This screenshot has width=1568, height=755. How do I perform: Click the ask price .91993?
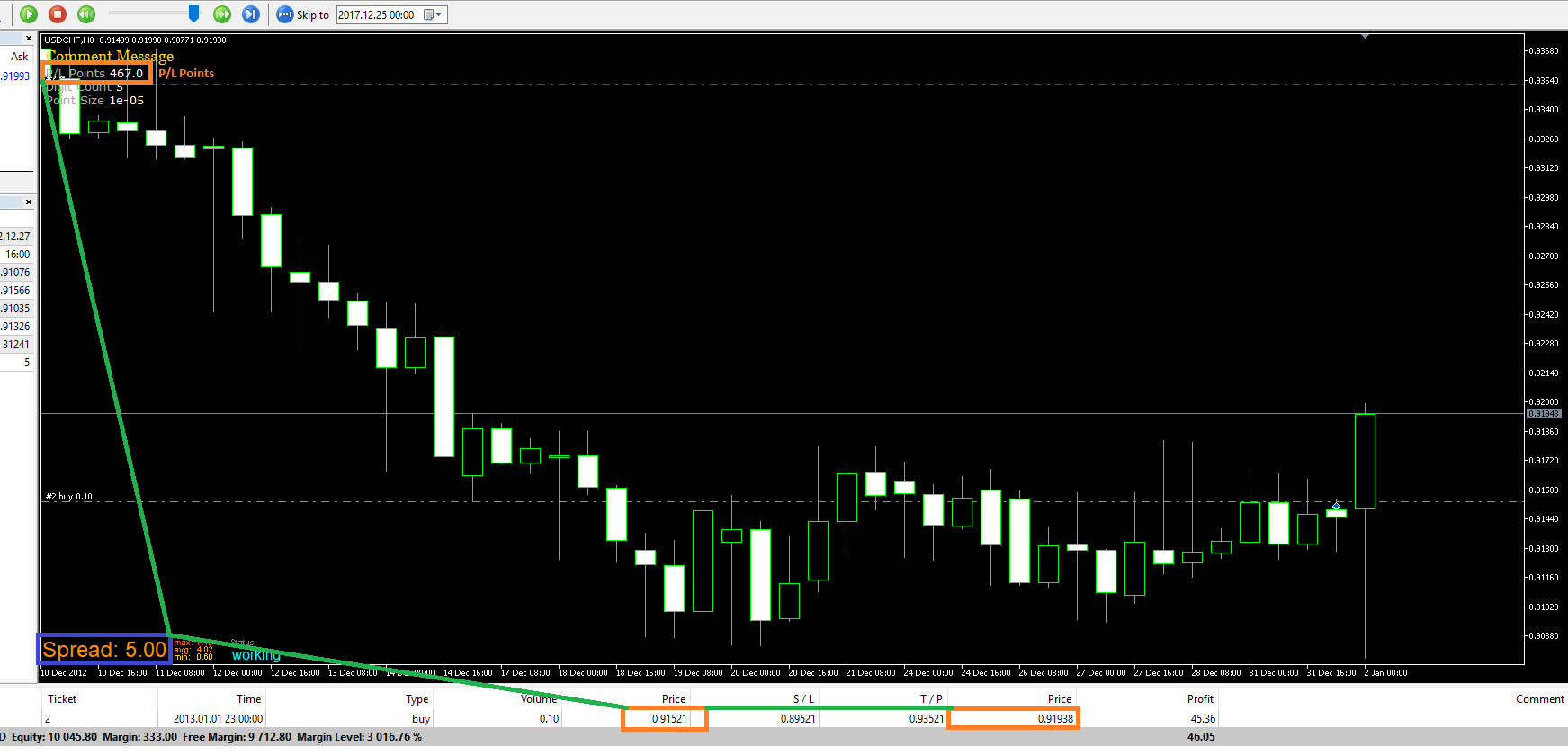point(15,76)
